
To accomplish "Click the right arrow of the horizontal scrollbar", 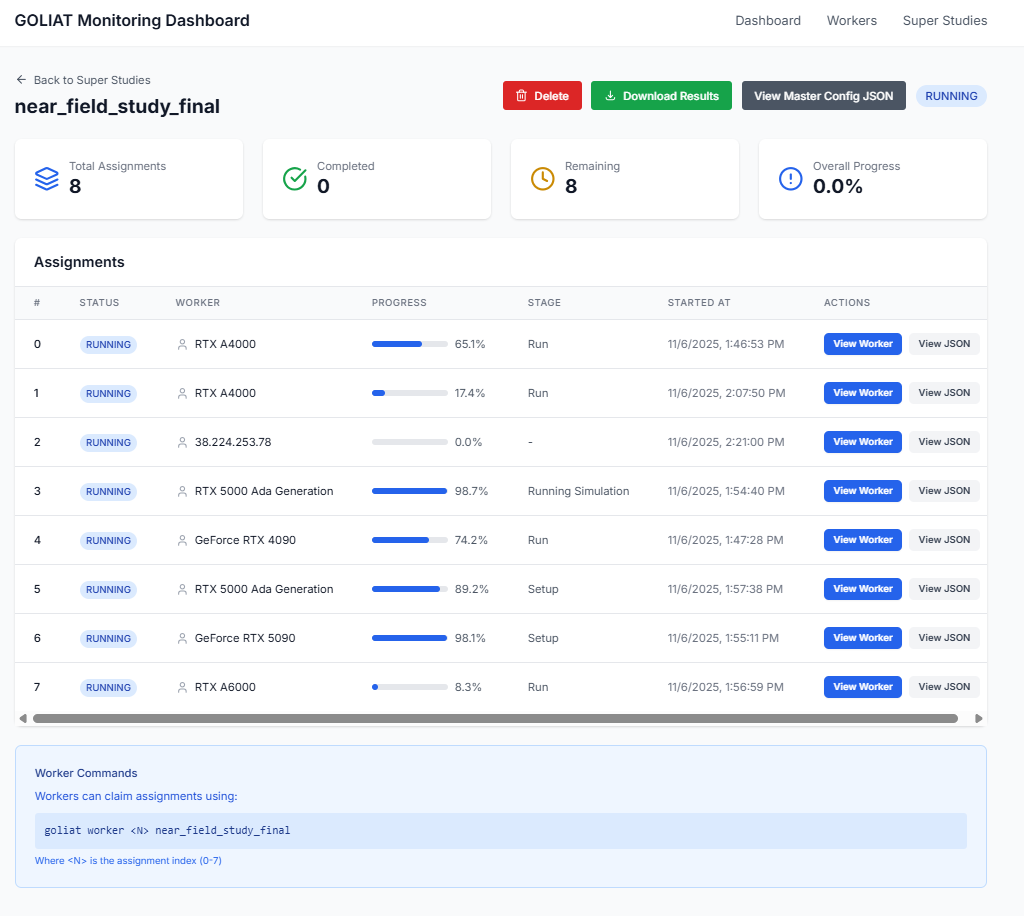I will pos(978,718).
